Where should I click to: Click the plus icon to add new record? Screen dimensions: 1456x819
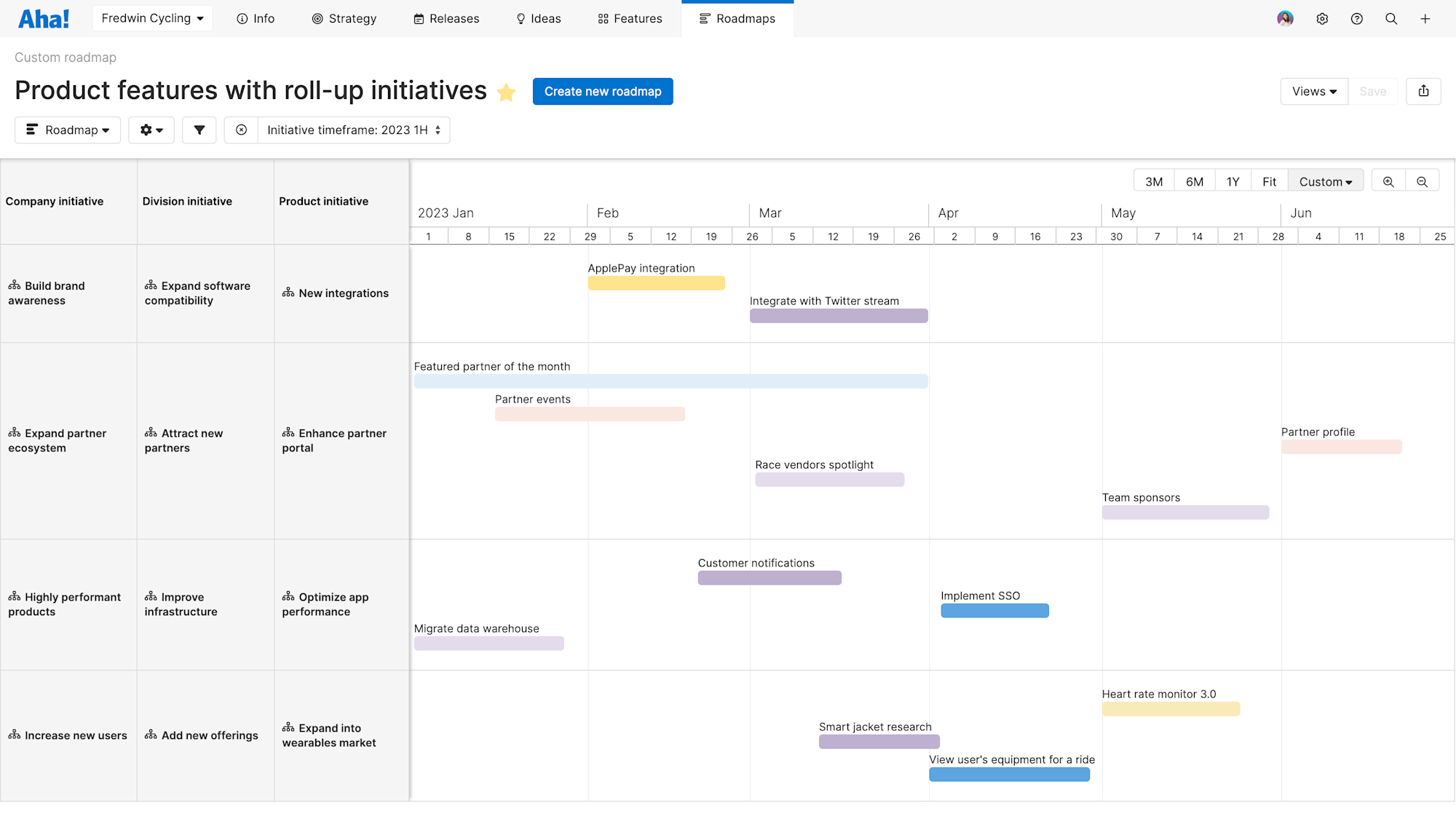click(1425, 18)
